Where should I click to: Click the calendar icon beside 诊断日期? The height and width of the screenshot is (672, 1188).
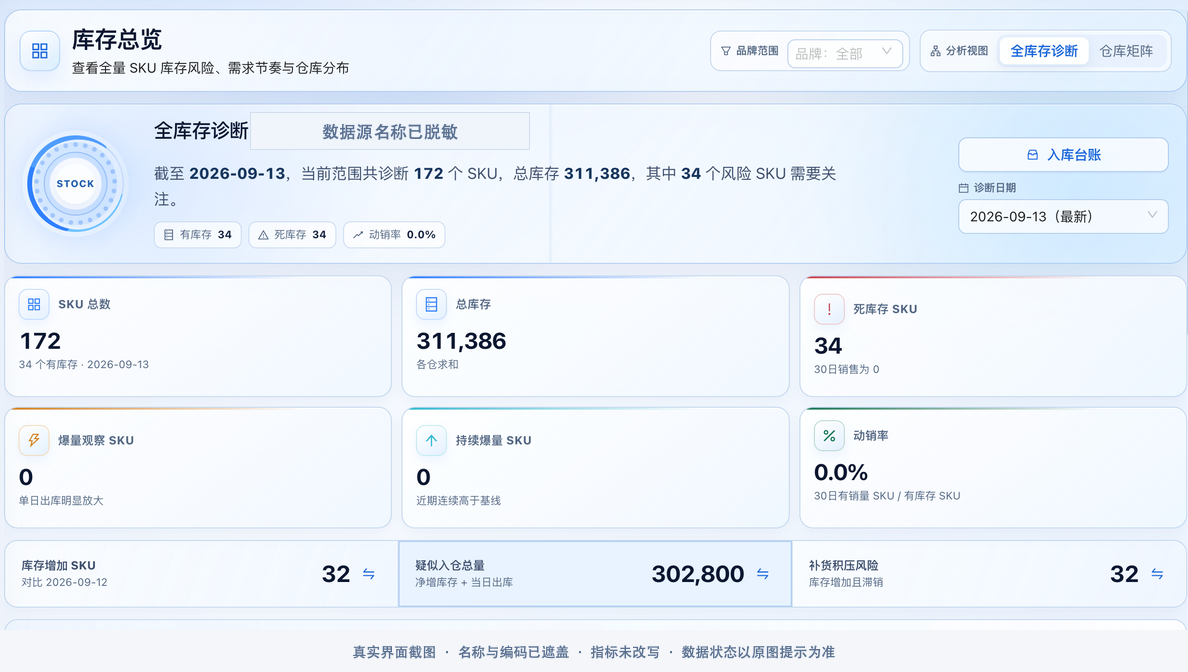pyautogui.click(x=964, y=188)
